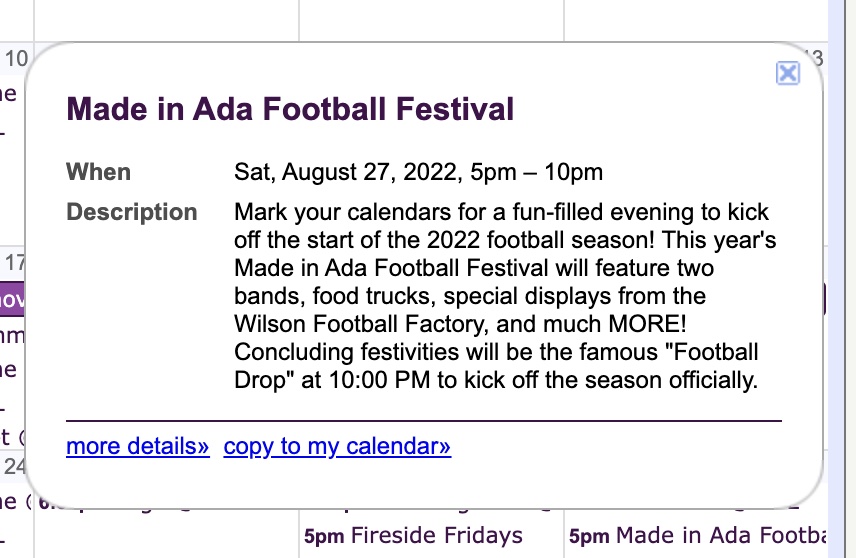The height and width of the screenshot is (558, 856).
Task: Click the cut-off "t (" event text above day 24
Action: [x=12, y=437]
